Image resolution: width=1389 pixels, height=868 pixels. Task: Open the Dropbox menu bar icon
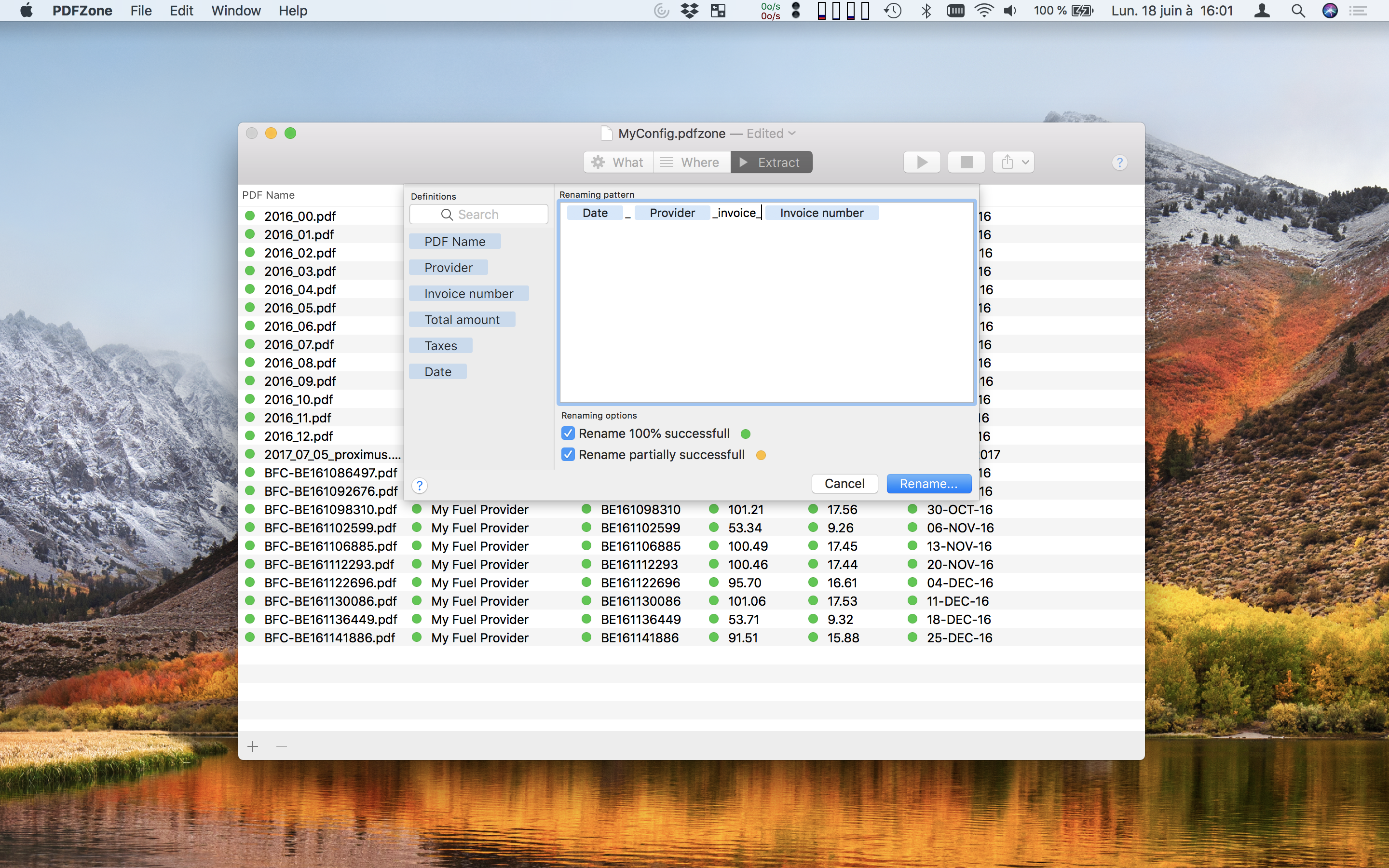tap(689, 11)
